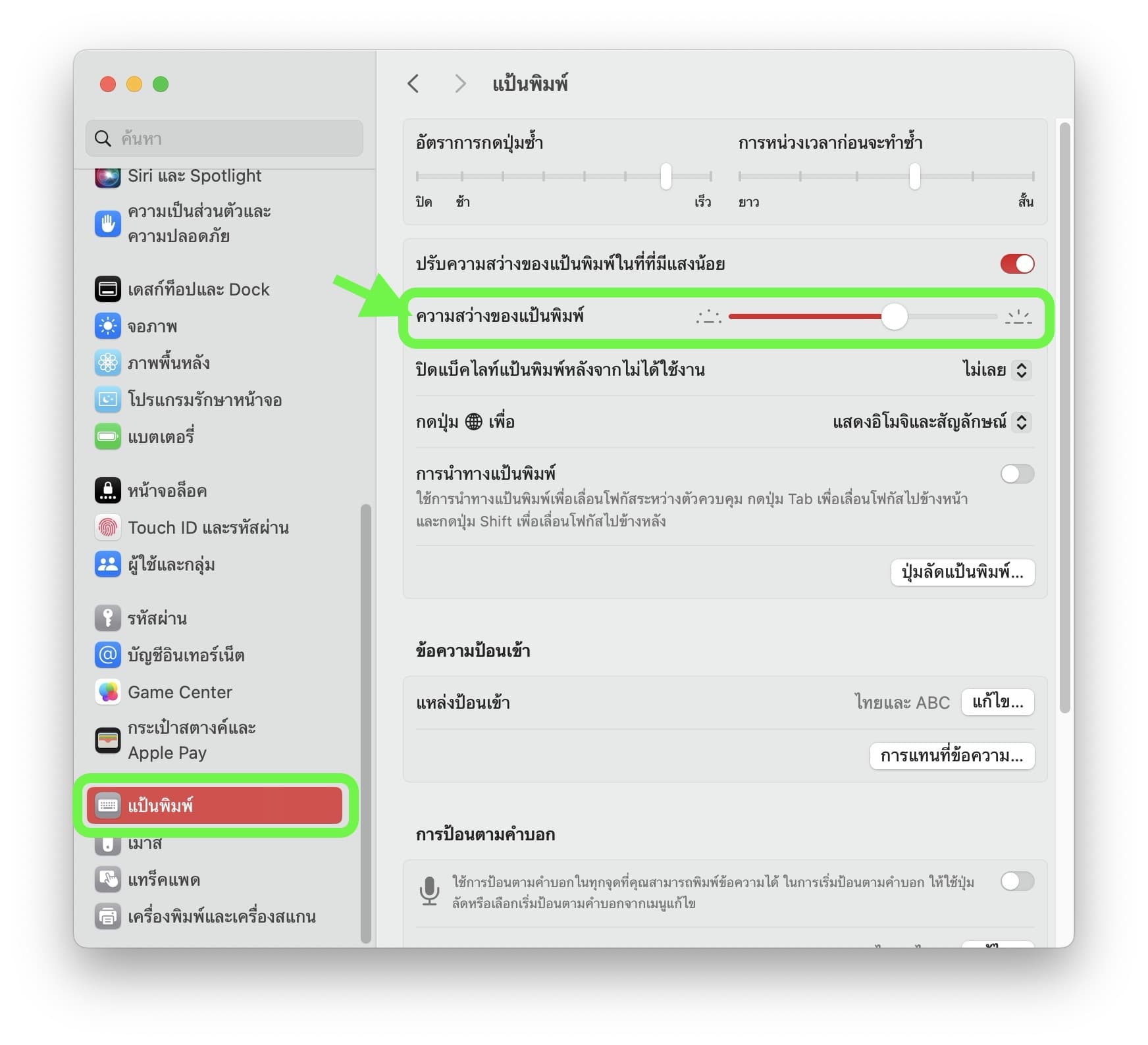Click the keyboard brightness (ความสว่างของแป้นพิมพ์) slider handle
Image resolution: width=1148 pixels, height=1045 pixels.
[894, 317]
